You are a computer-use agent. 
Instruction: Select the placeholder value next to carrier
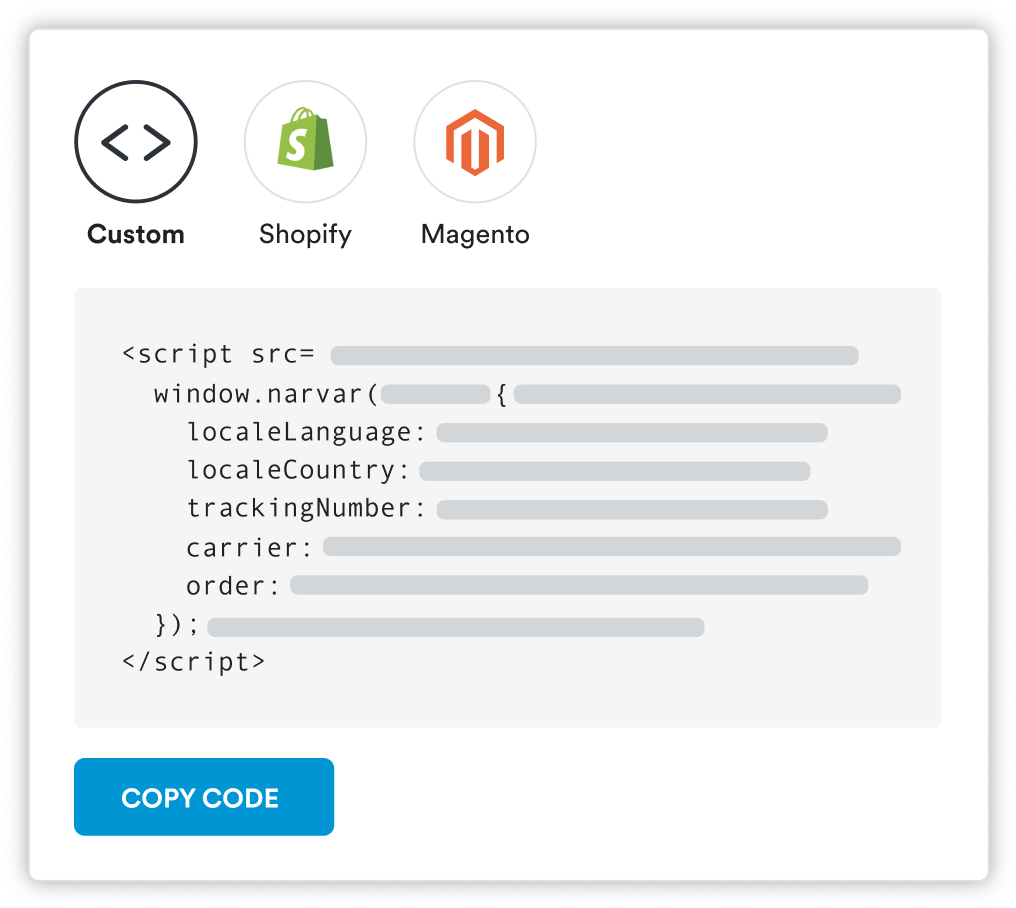tap(611, 547)
